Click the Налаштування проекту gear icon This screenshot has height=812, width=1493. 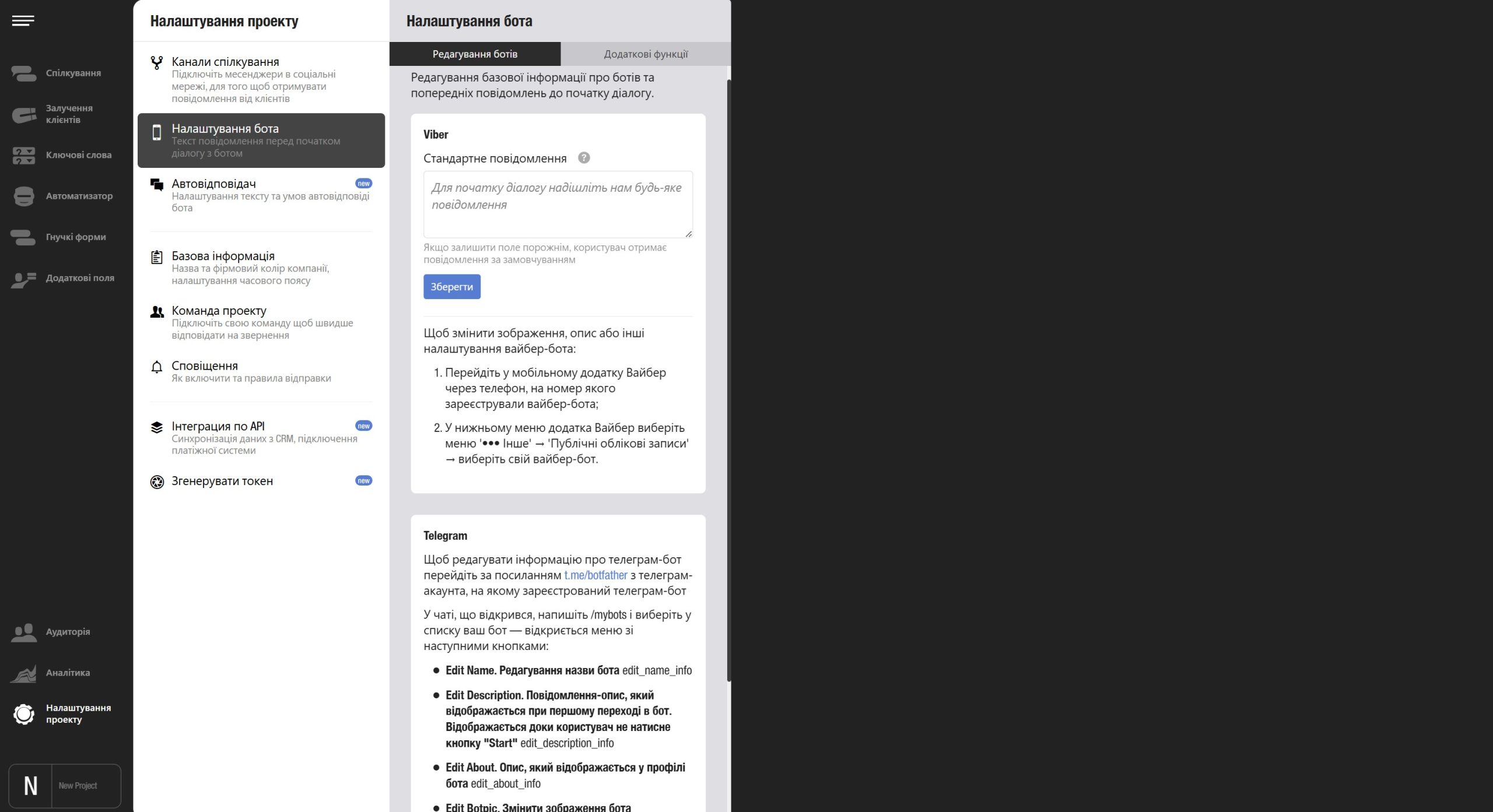point(24,714)
